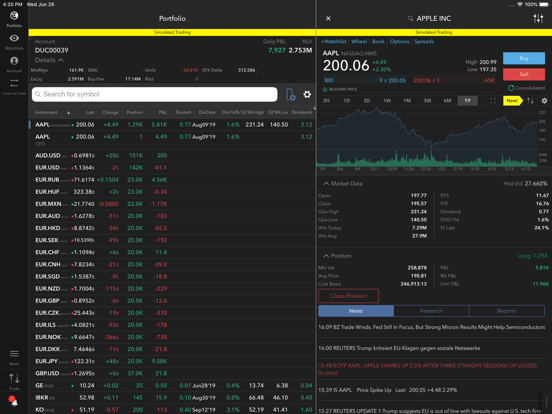Sort by the Instrument column arrow
This screenshot has width=552, height=414.
[68, 113]
